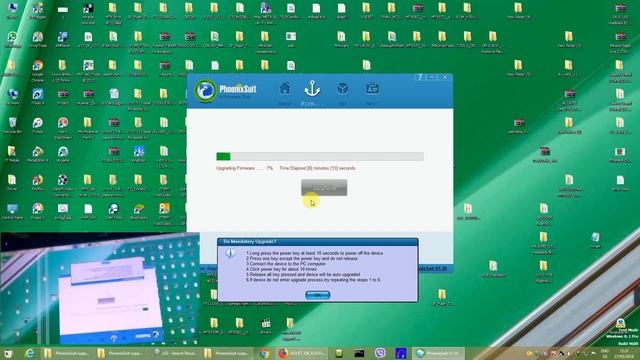
Task: Open the Firefox desktop shortcut
Action: [38, 182]
